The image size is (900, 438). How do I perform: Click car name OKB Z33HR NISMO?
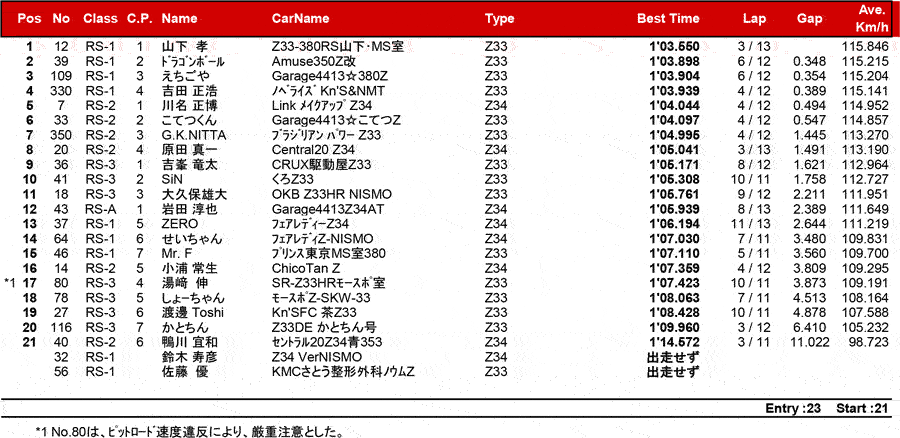[x=327, y=194]
